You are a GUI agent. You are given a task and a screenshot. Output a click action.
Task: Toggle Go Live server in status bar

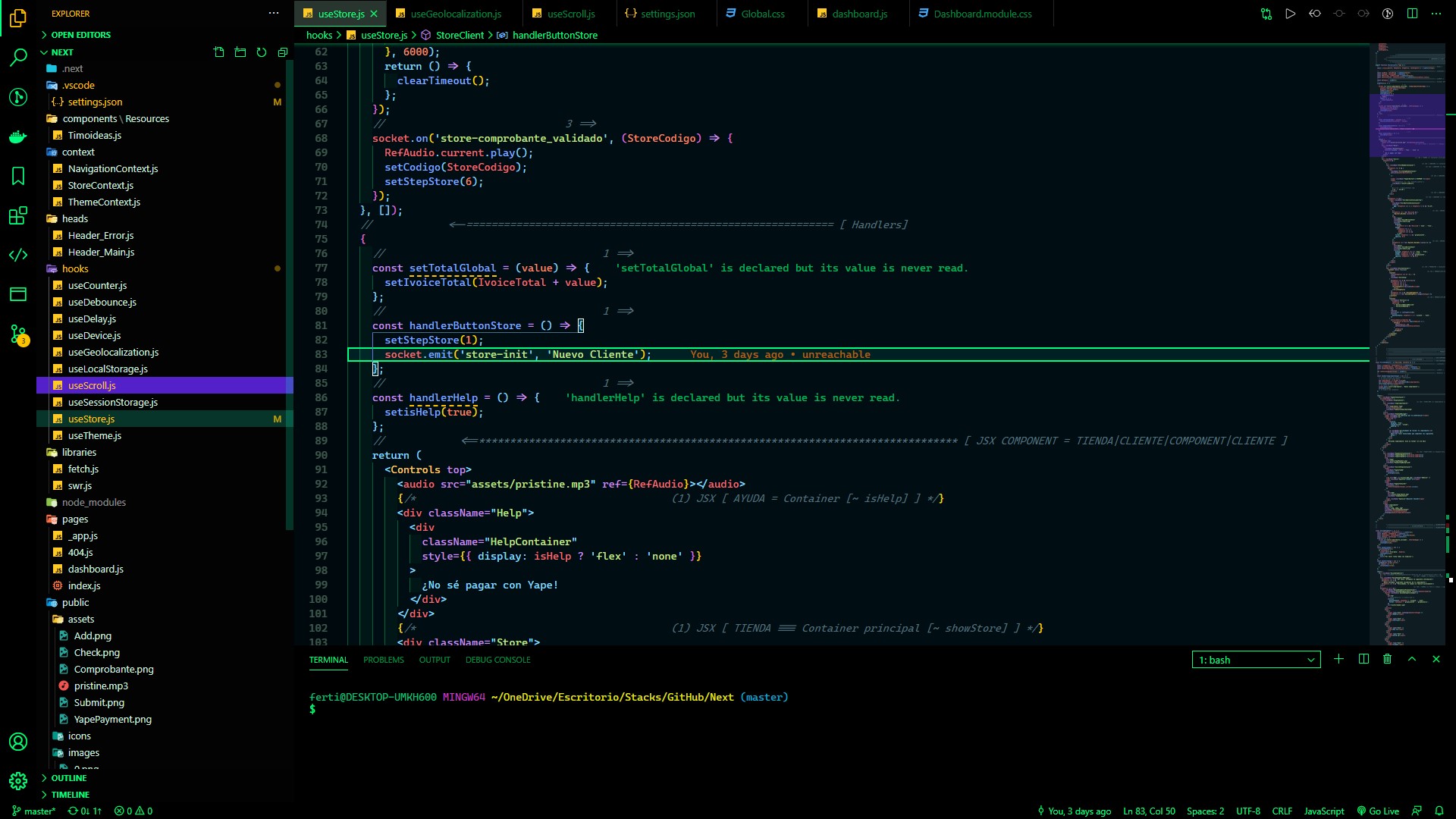click(x=1378, y=811)
